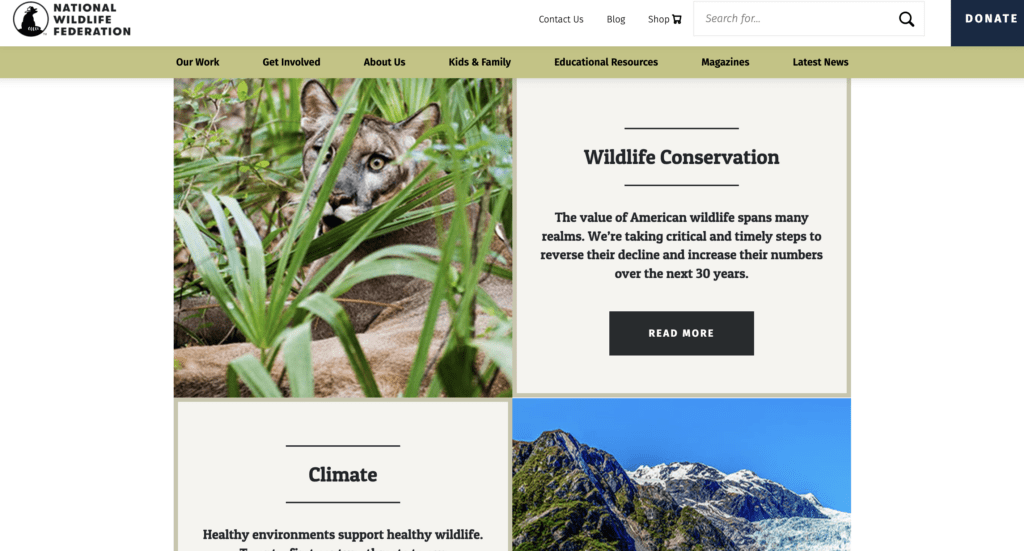Click the Climate section heading
Image resolution: width=1024 pixels, height=551 pixels.
343,475
